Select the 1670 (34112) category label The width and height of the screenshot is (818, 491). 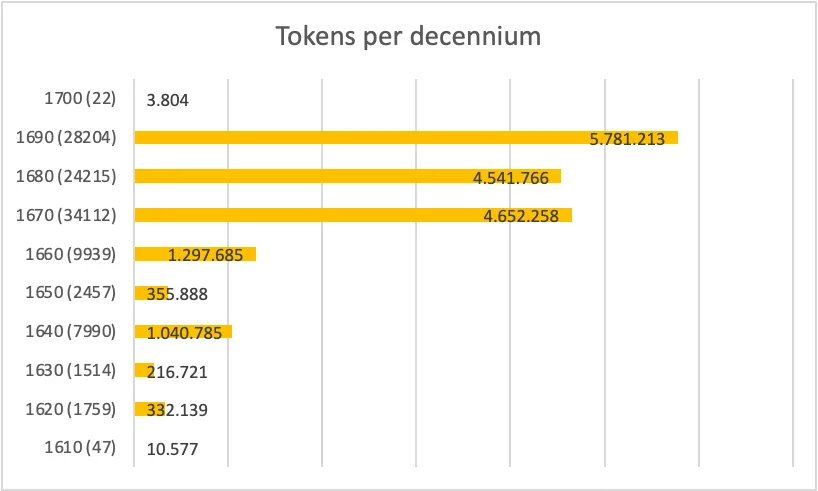(67, 215)
